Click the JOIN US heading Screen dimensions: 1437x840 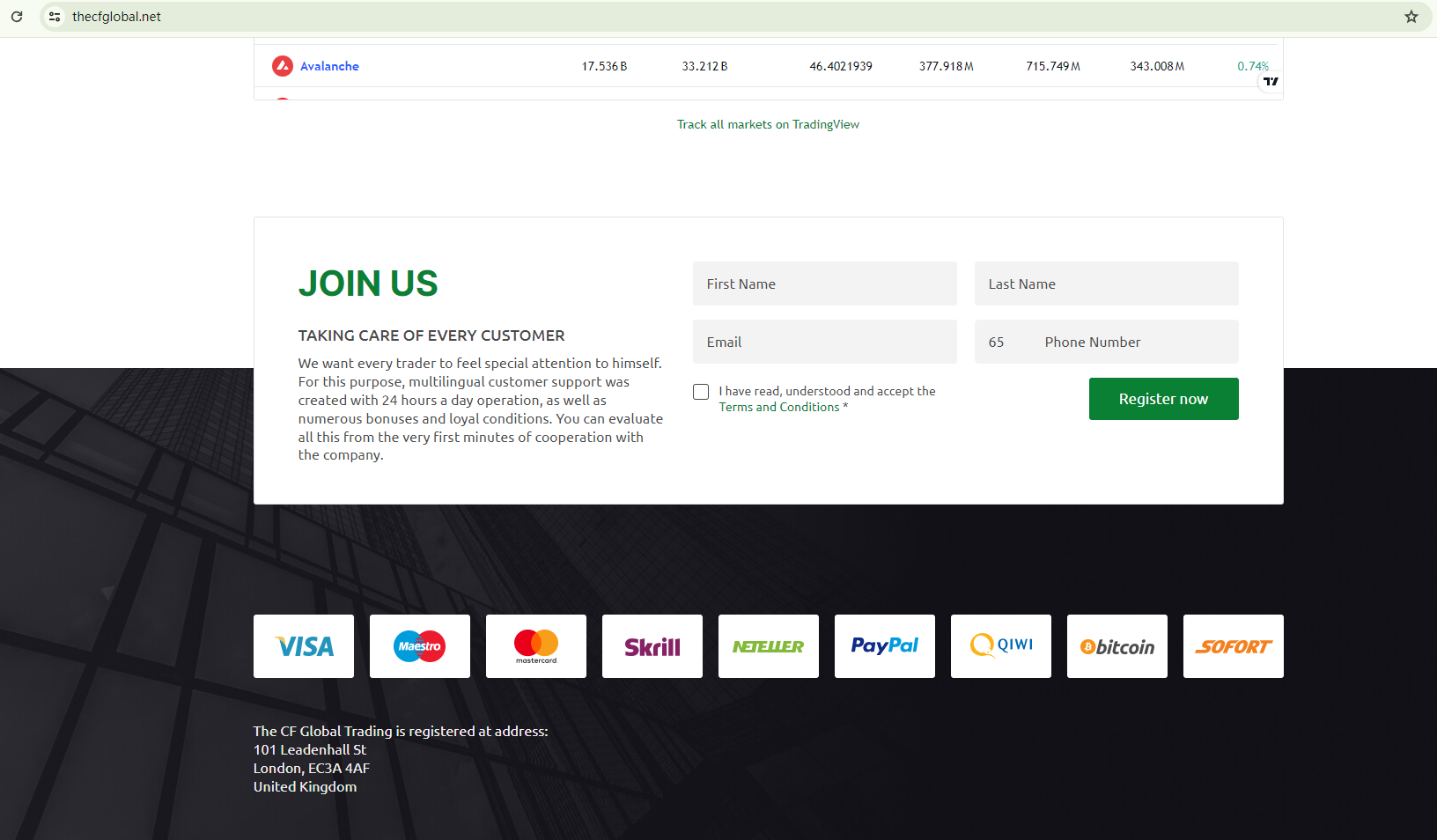(368, 284)
